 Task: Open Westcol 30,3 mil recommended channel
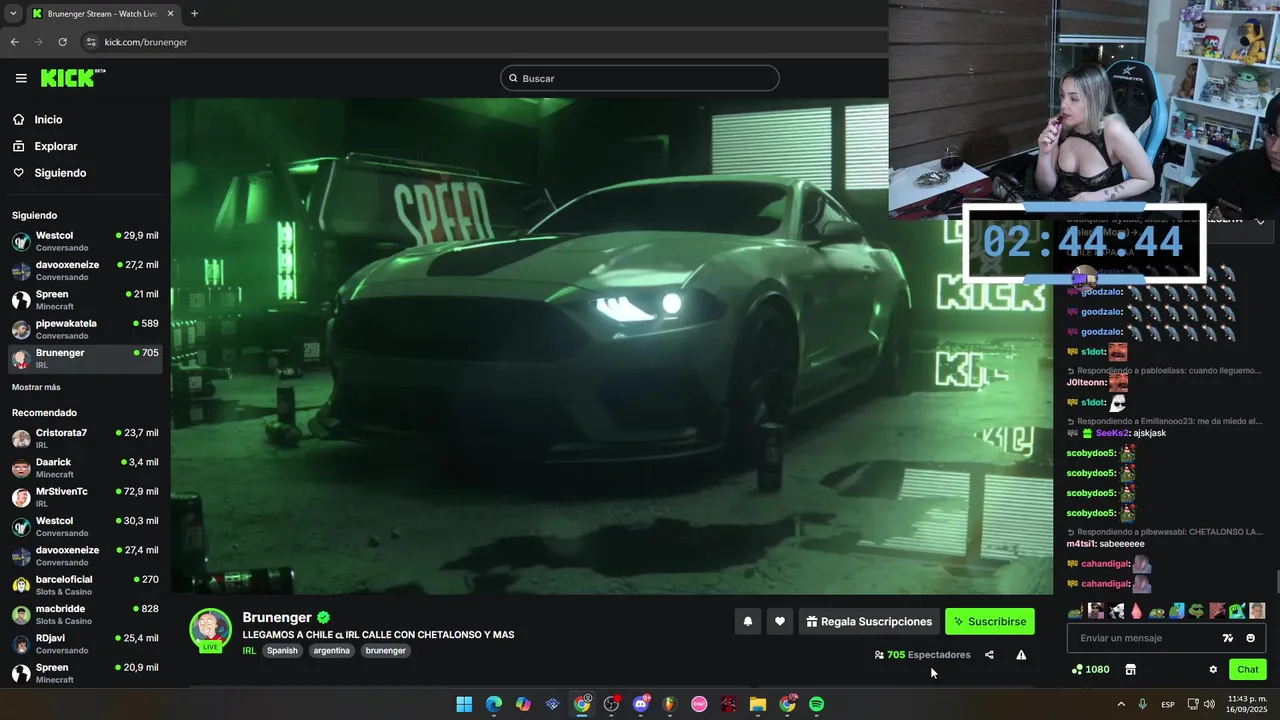click(85, 526)
